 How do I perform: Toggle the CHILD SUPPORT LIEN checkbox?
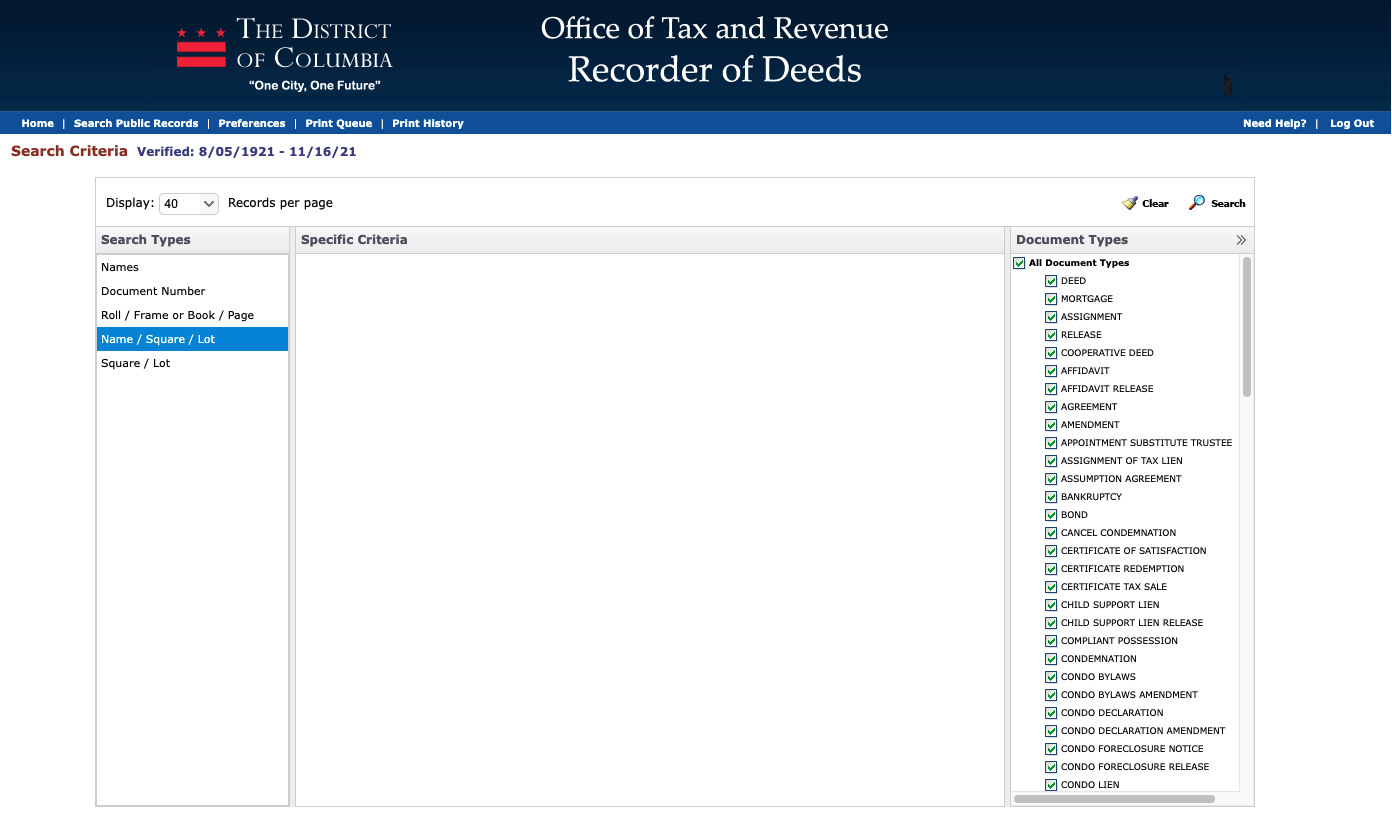click(x=1051, y=604)
